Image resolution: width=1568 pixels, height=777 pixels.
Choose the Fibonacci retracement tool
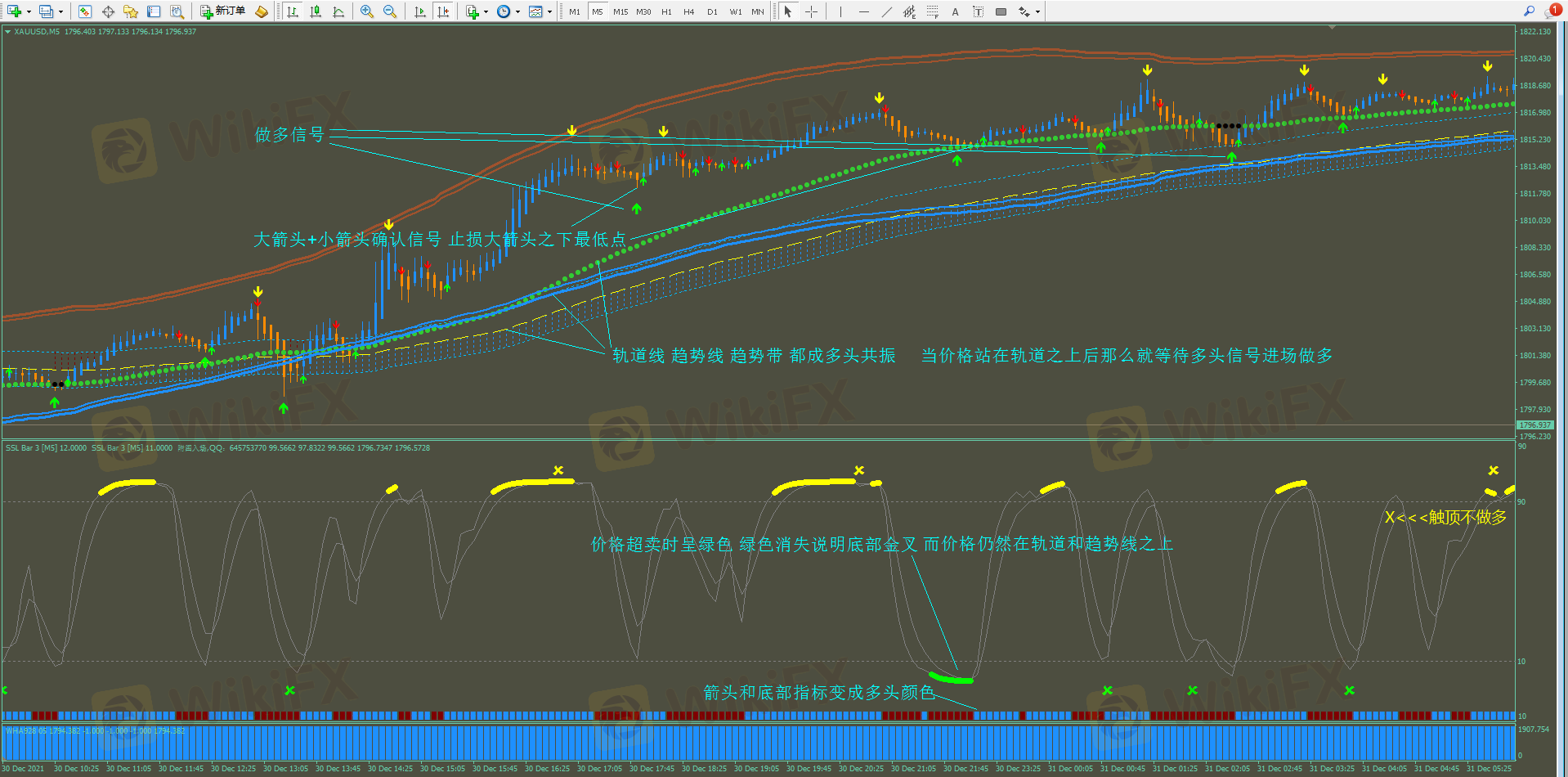point(932,11)
